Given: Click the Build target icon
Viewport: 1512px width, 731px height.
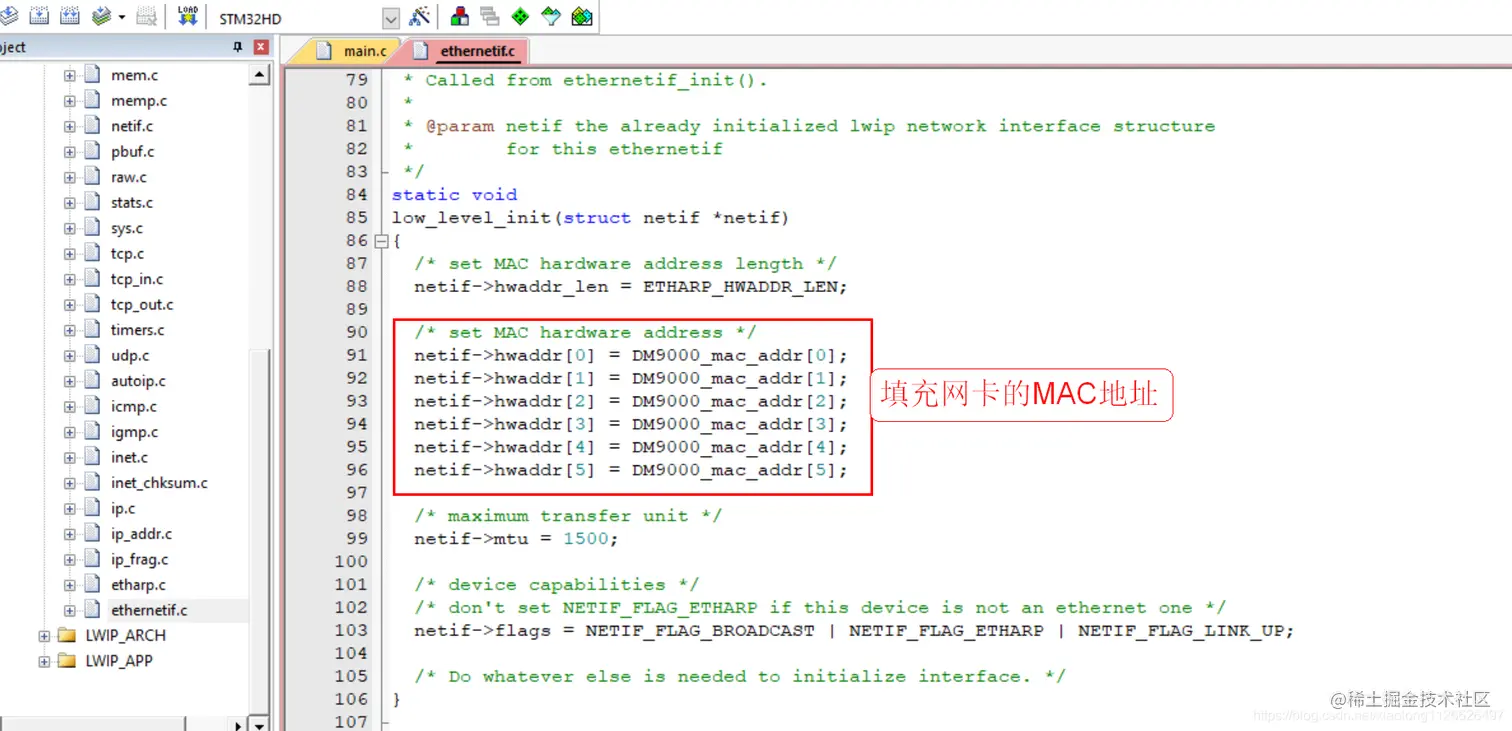Looking at the screenshot, I should point(40,16).
